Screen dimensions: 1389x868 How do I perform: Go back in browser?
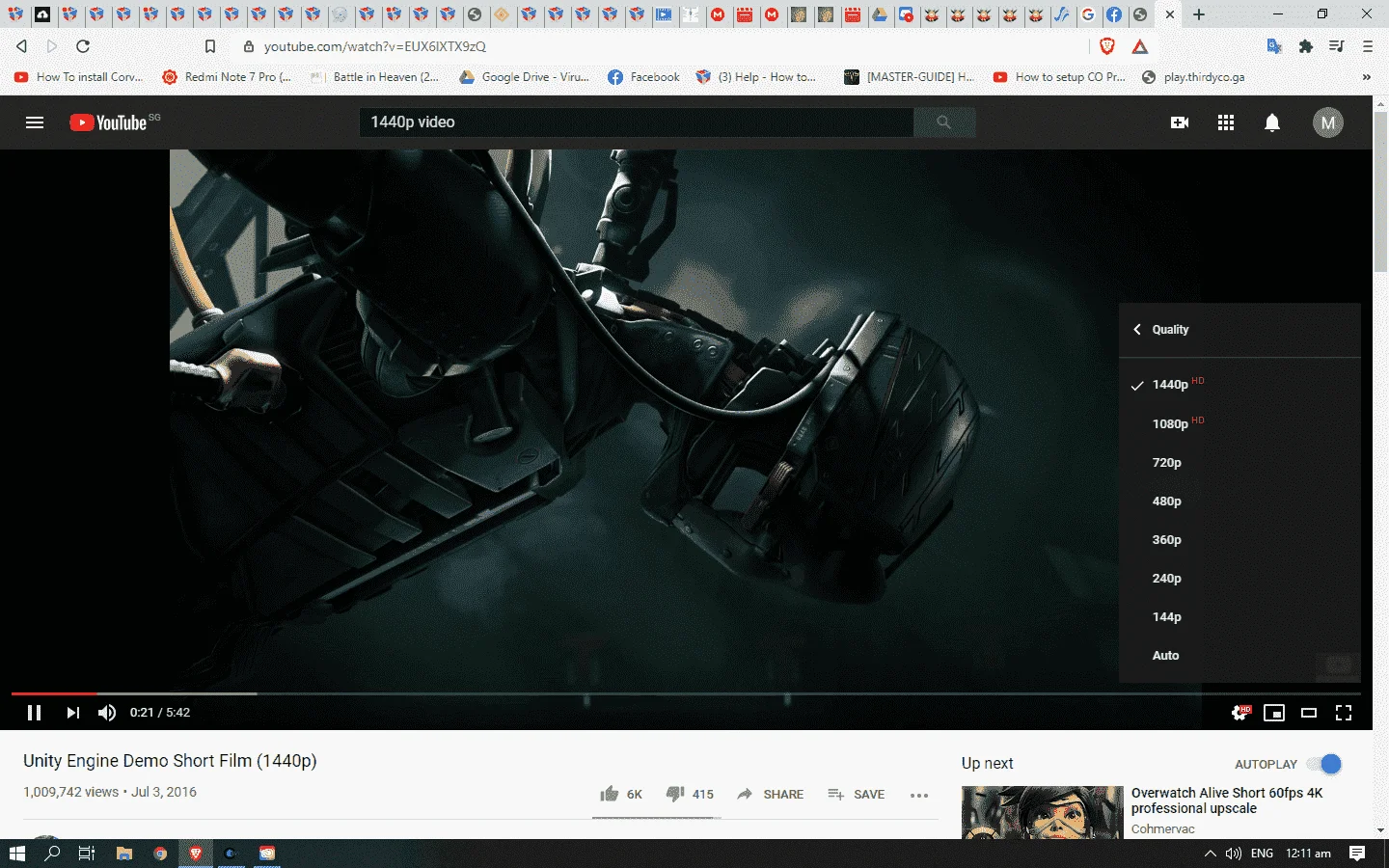[x=21, y=46]
